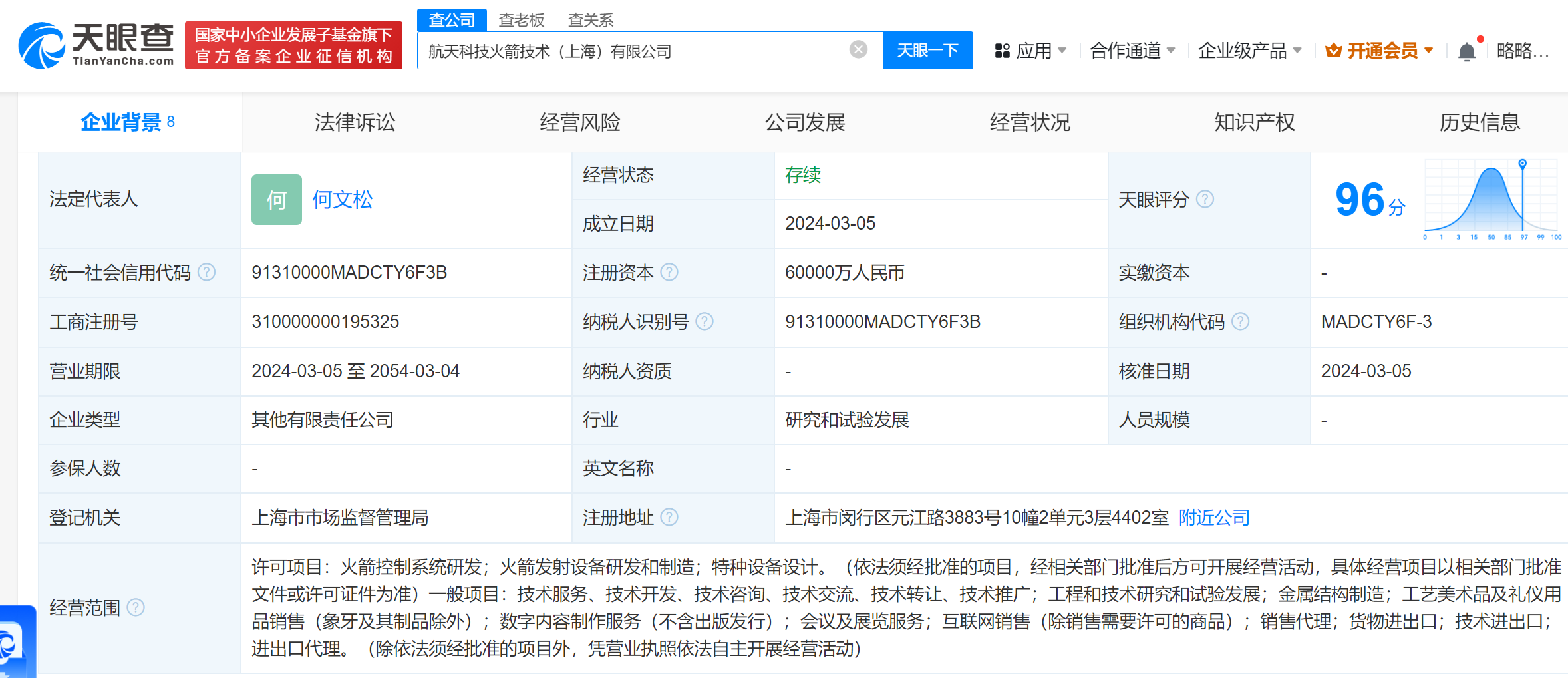The width and height of the screenshot is (1568, 678).
Task: Click the company name search field
Action: point(632,51)
